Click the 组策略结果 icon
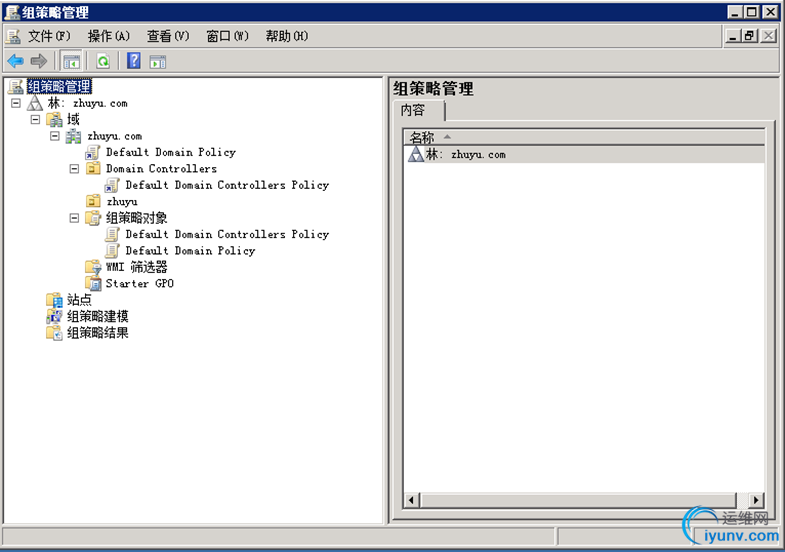The width and height of the screenshot is (785, 552). coord(54,333)
